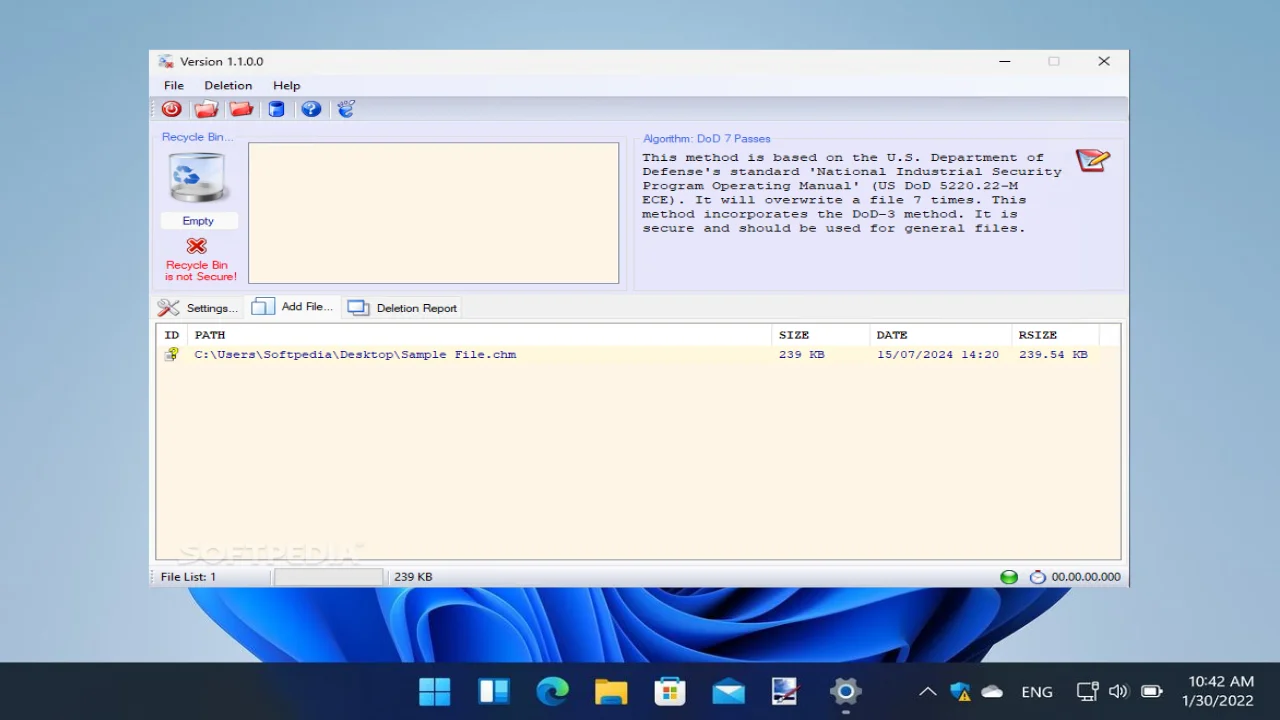The image size is (1280, 720).
Task: Click the file shredder app taskbar icon
Action: (x=786, y=691)
